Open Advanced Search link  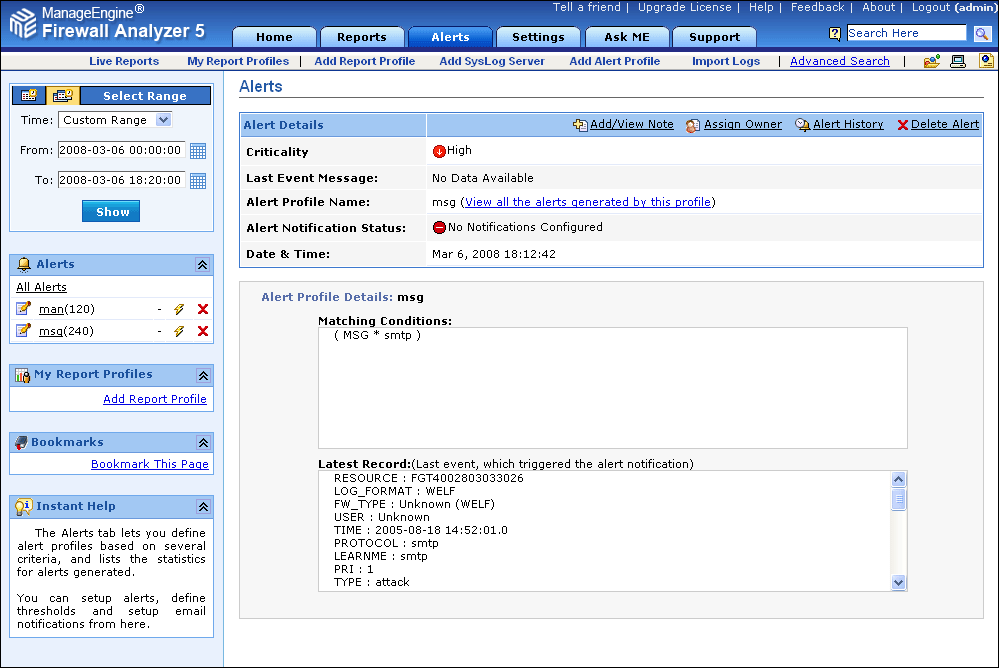pyautogui.click(x=839, y=61)
